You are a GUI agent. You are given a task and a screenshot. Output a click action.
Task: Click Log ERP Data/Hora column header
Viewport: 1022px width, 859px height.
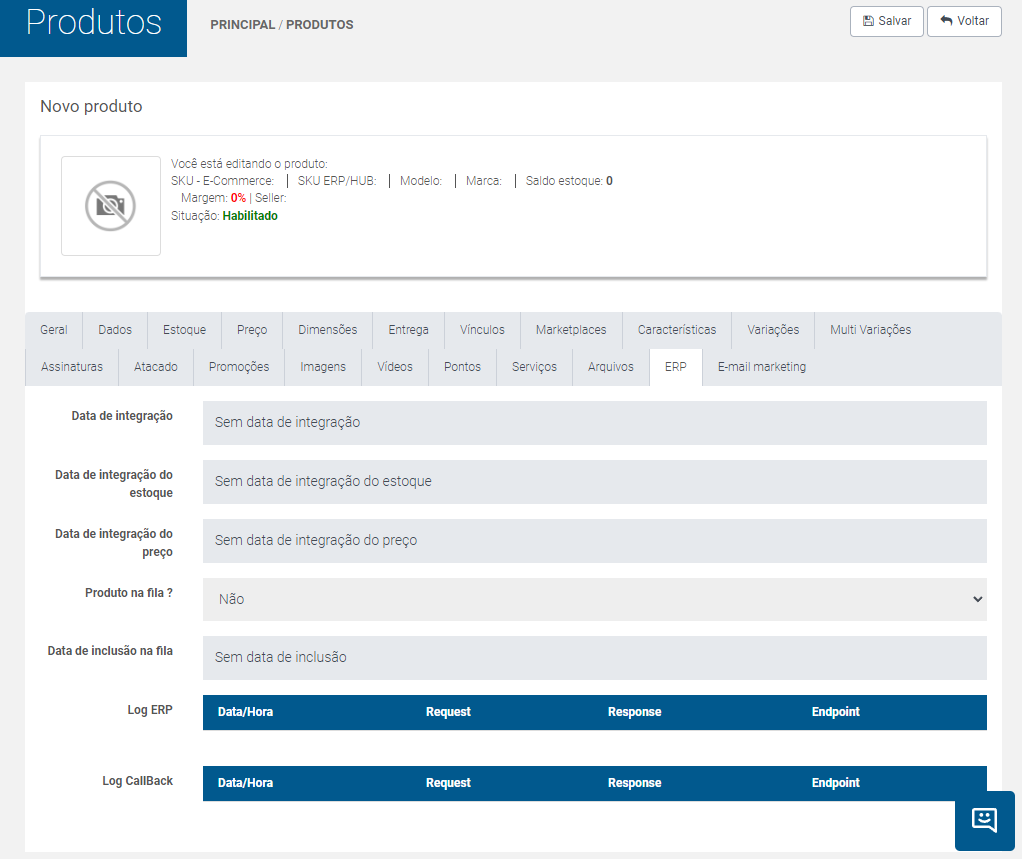tap(245, 712)
